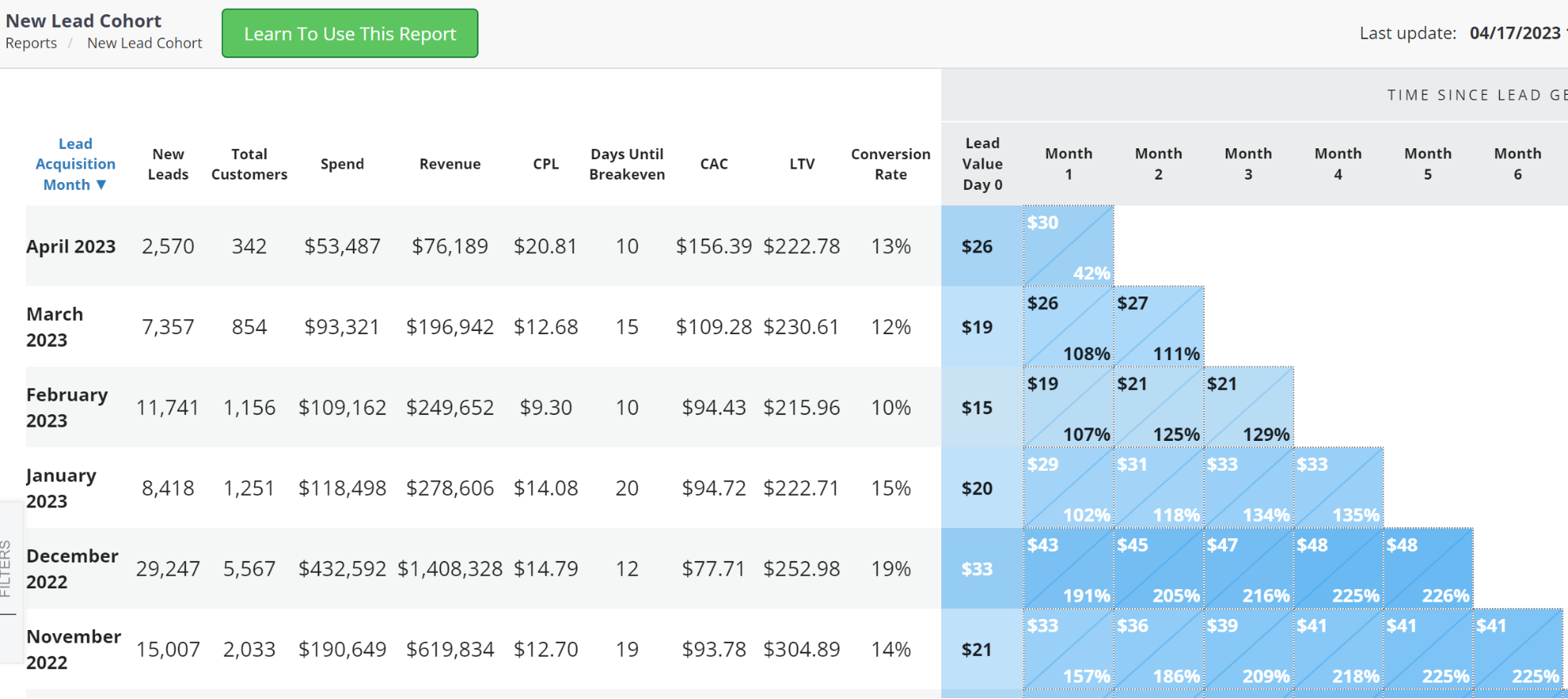Select the April 2023 row label
The width and height of the screenshot is (1568, 699).
[71, 246]
